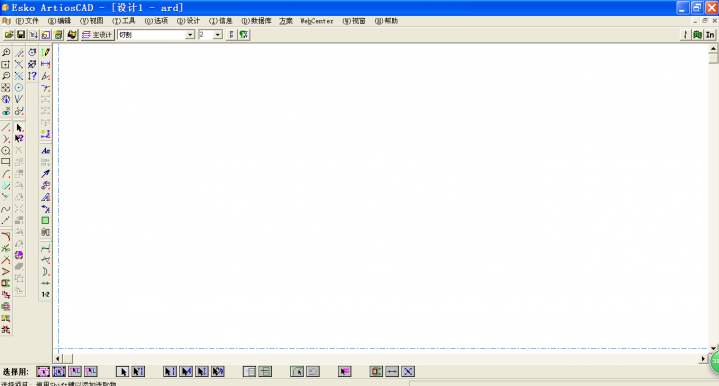Select the circle drawing tool
Viewport: 719px width, 386px height.
[6, 150]
